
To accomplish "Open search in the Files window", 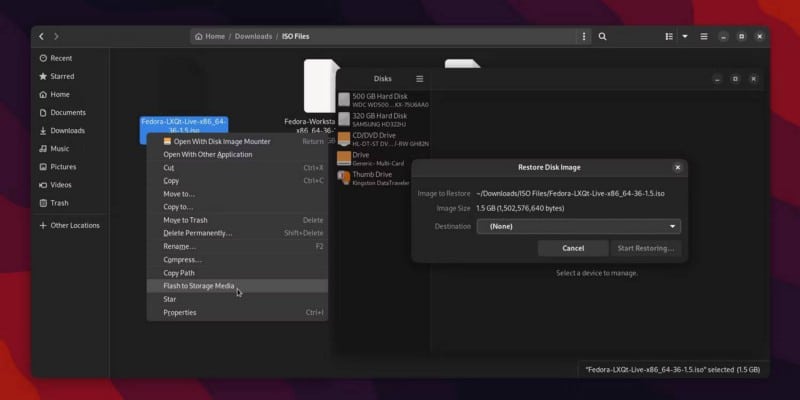I will coord(603,37).
